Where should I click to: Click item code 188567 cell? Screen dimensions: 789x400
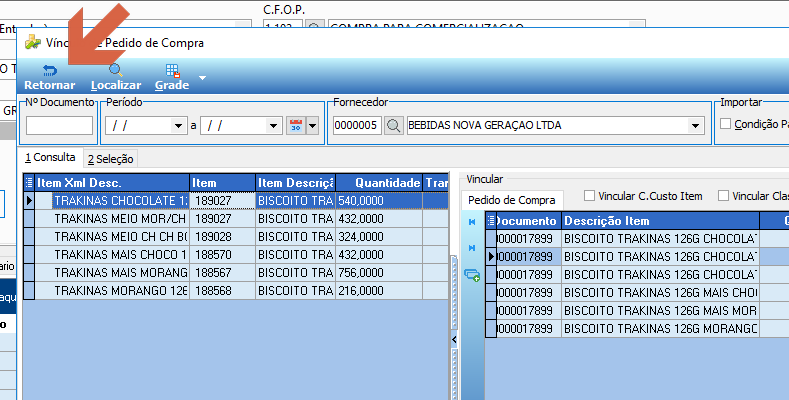222,273
